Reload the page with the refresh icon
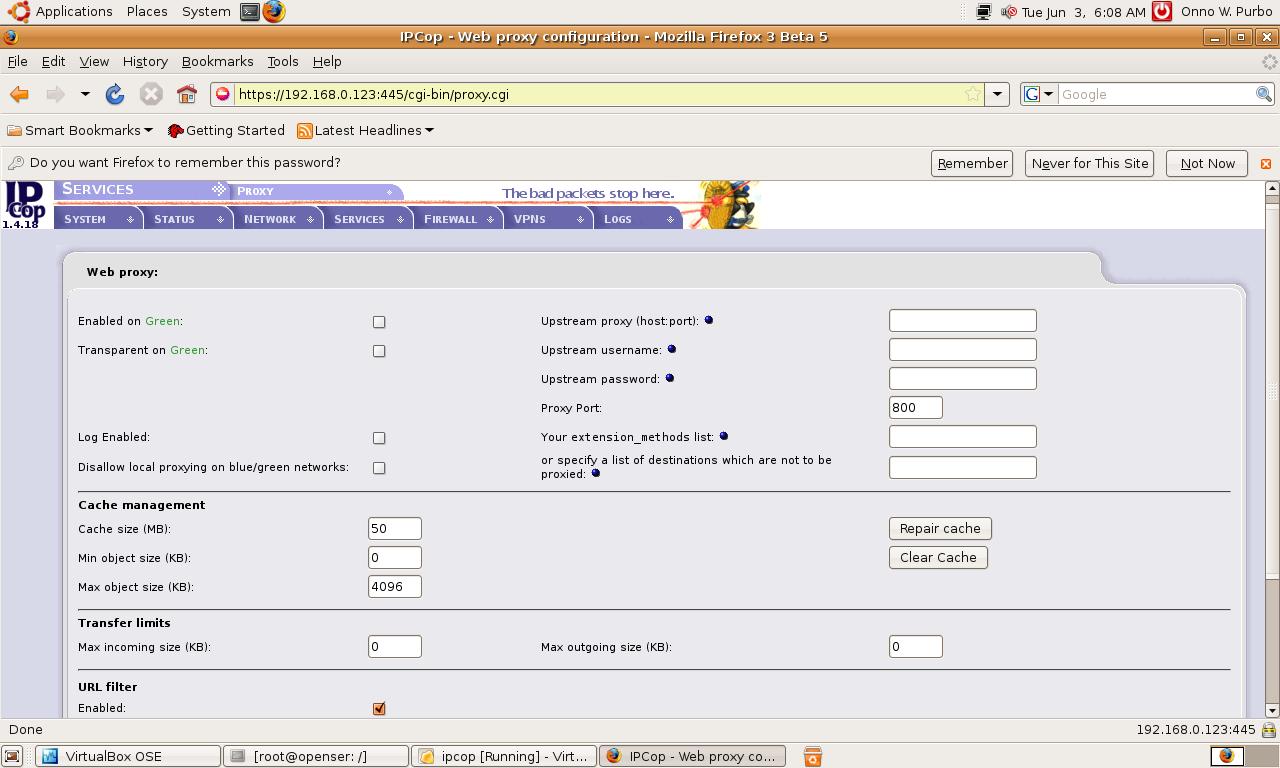Image resolution: width=1280 pixels, height=768 pixels. coord(115,94)
